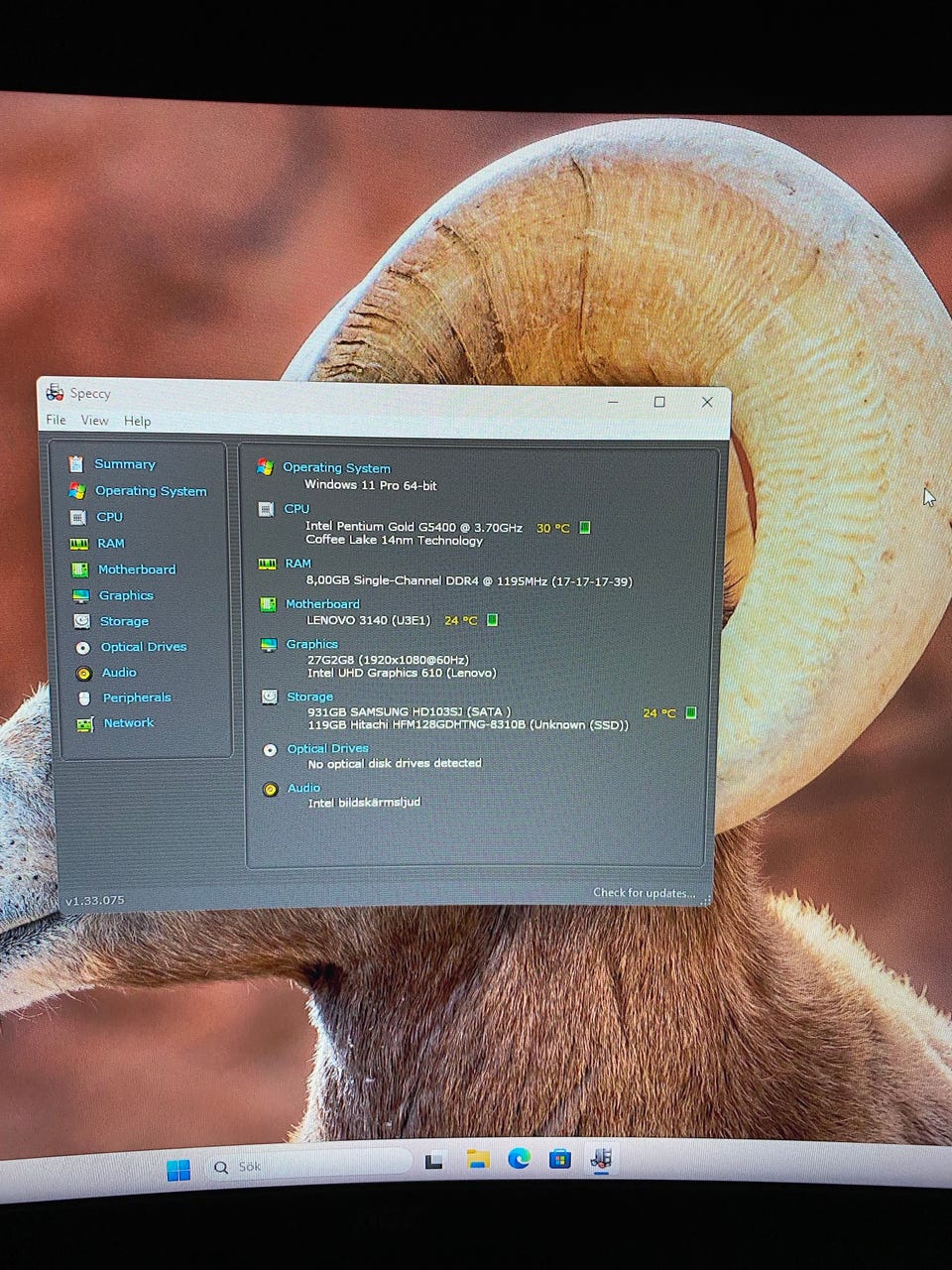The width and height of the screenshot is (952, 1270).
Task: Click the Windows flag icon beside Operating System heading
Action: coord(265,467)
